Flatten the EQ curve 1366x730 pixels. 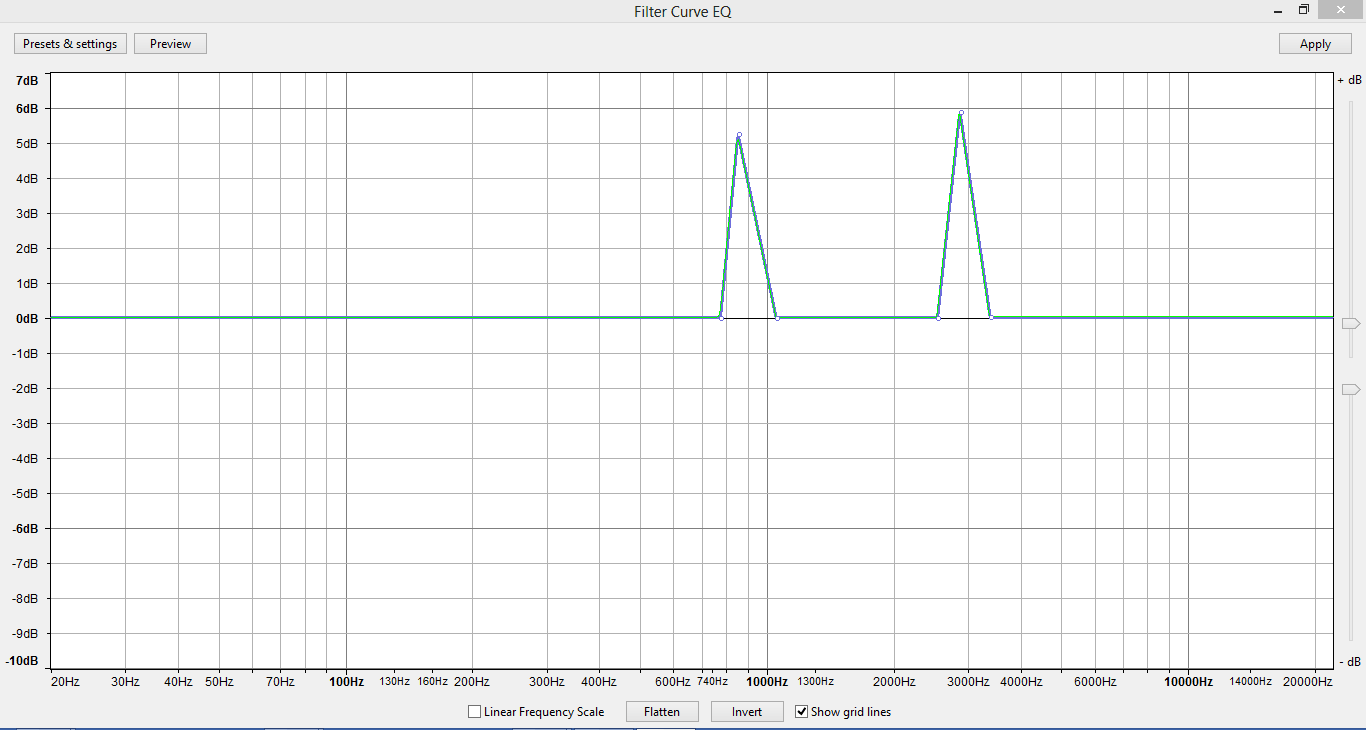pyautogui.click(x=662, y=712)
